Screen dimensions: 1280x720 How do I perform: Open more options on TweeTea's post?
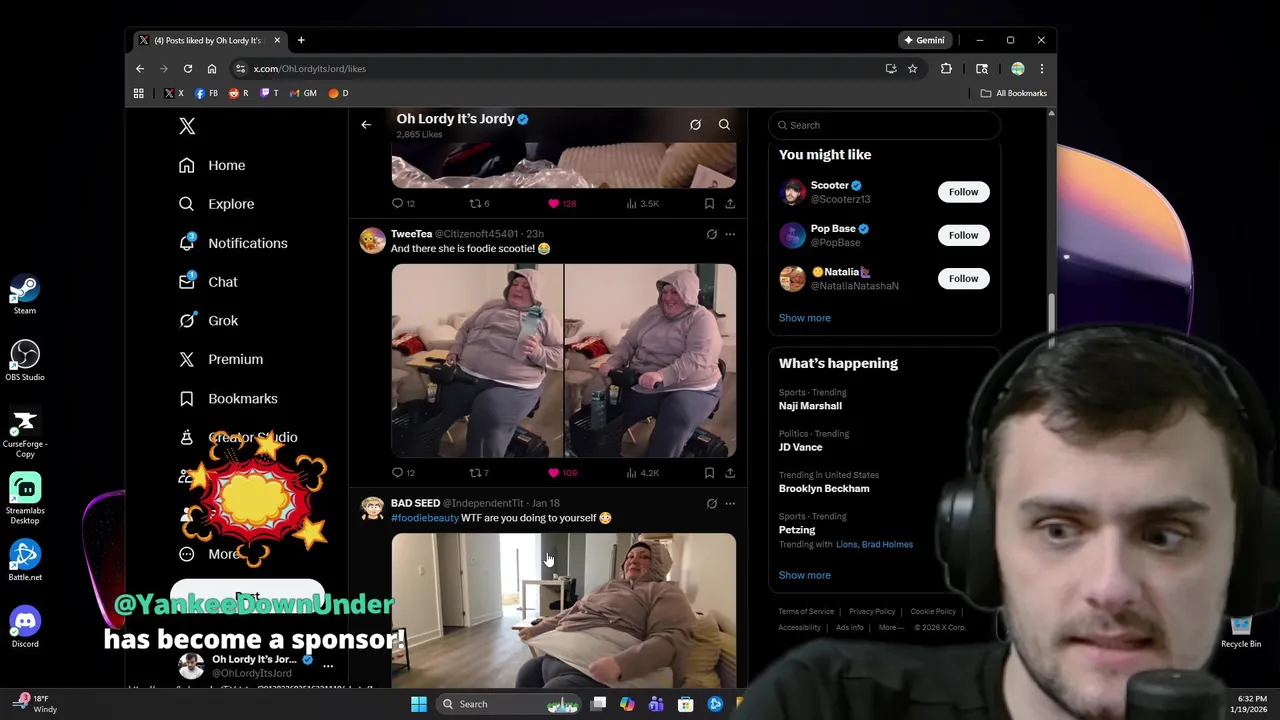[x=730, y=234]
